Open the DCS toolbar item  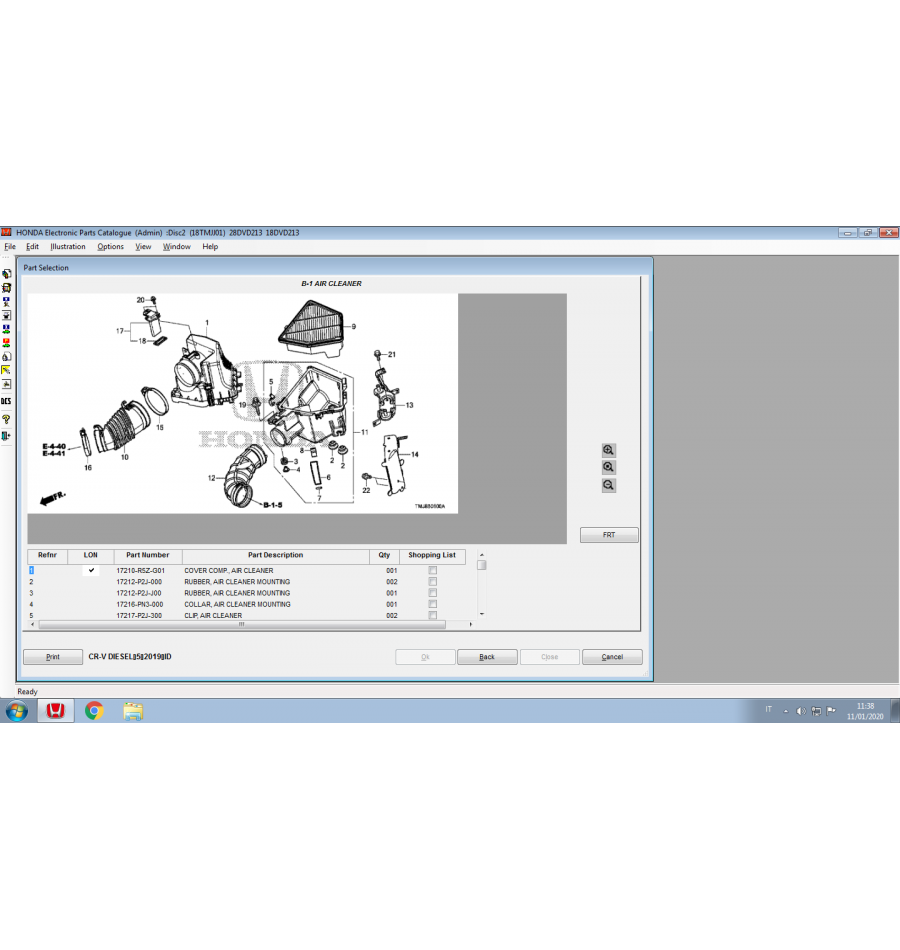pyautogui.click(x=6, y=401)
